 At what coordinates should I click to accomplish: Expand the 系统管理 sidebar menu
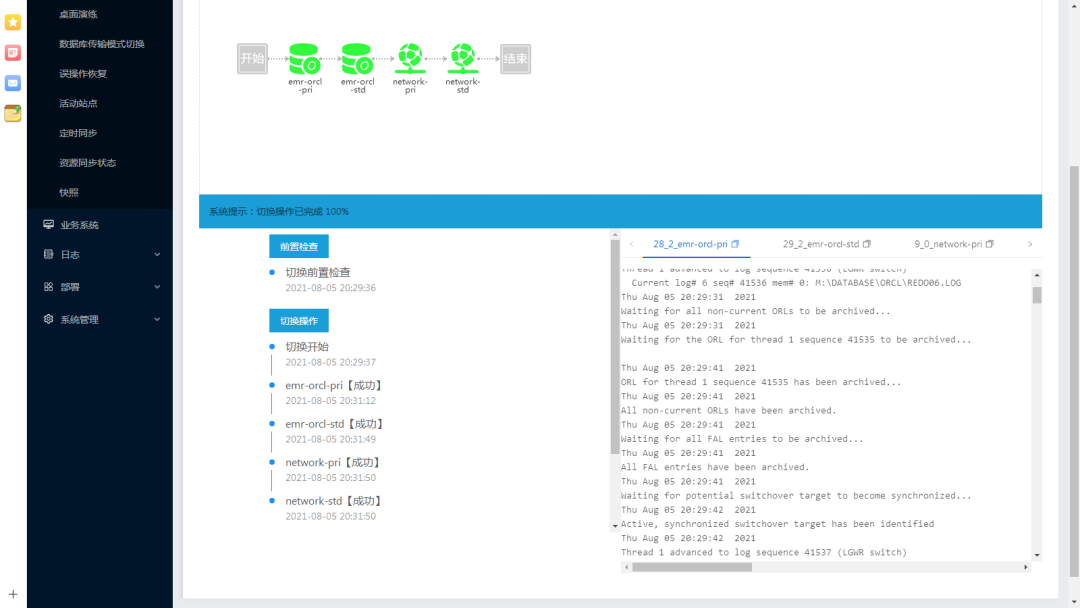[100, 320]
